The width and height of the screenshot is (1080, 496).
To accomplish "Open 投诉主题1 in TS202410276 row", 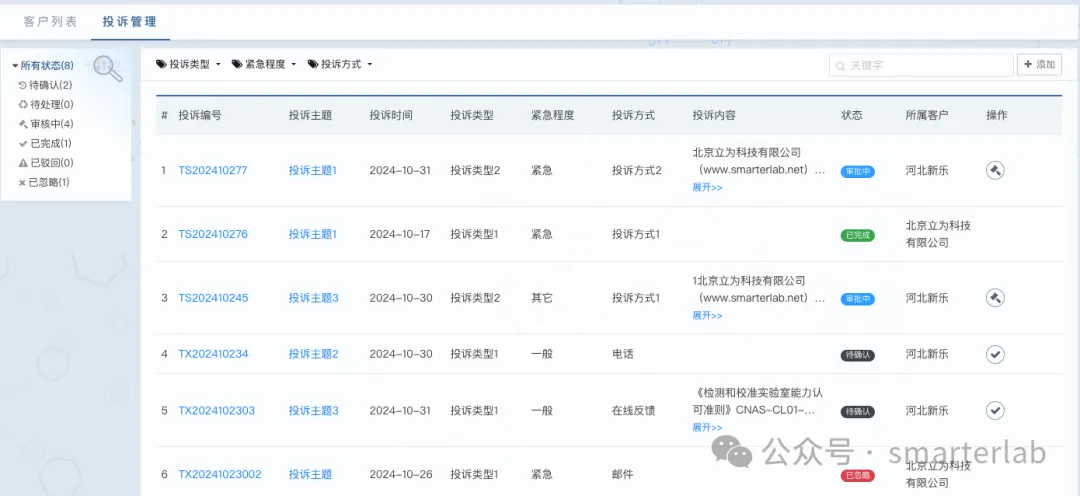I will click(x=313, y=234).
